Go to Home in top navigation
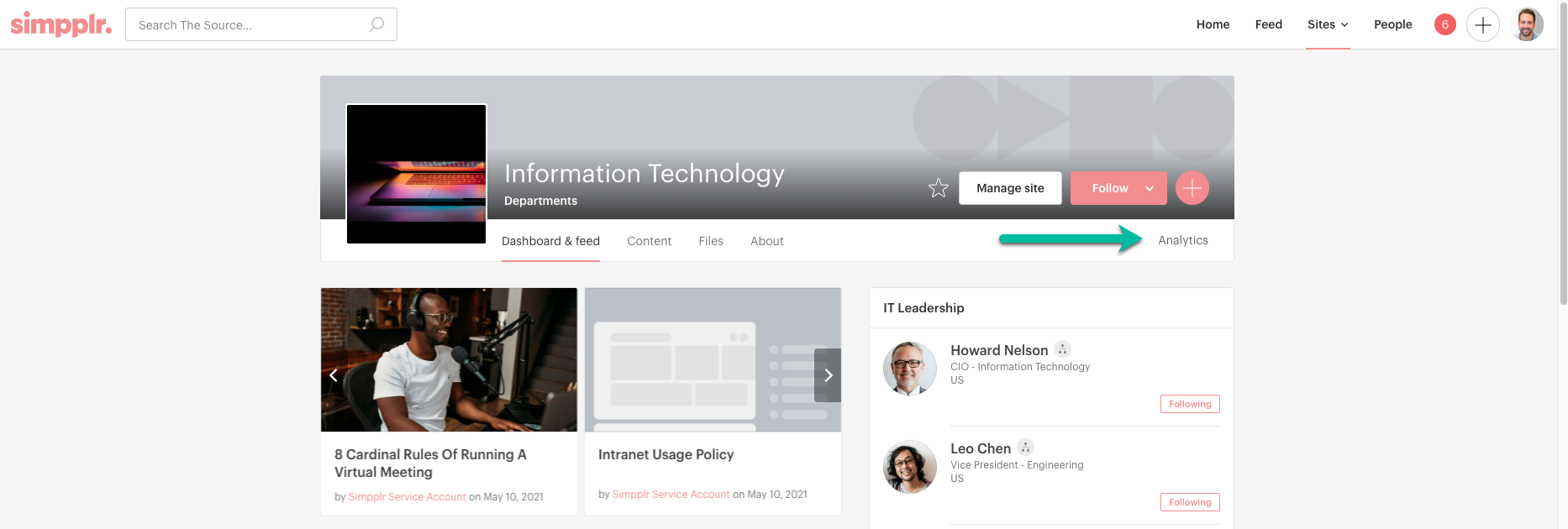Viewport: 1568px width, 529px height. click(x=1213, y=24)
